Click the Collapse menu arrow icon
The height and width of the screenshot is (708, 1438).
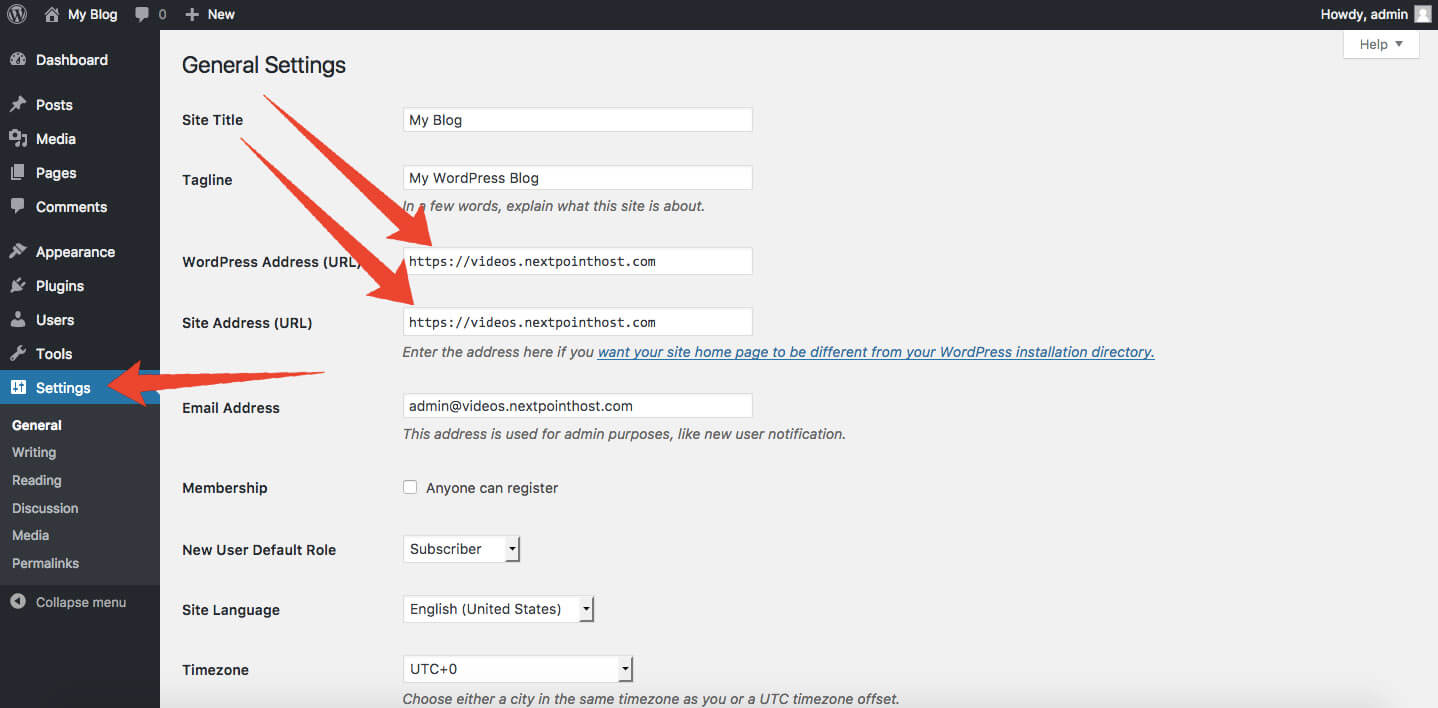(x=18, y=602)
